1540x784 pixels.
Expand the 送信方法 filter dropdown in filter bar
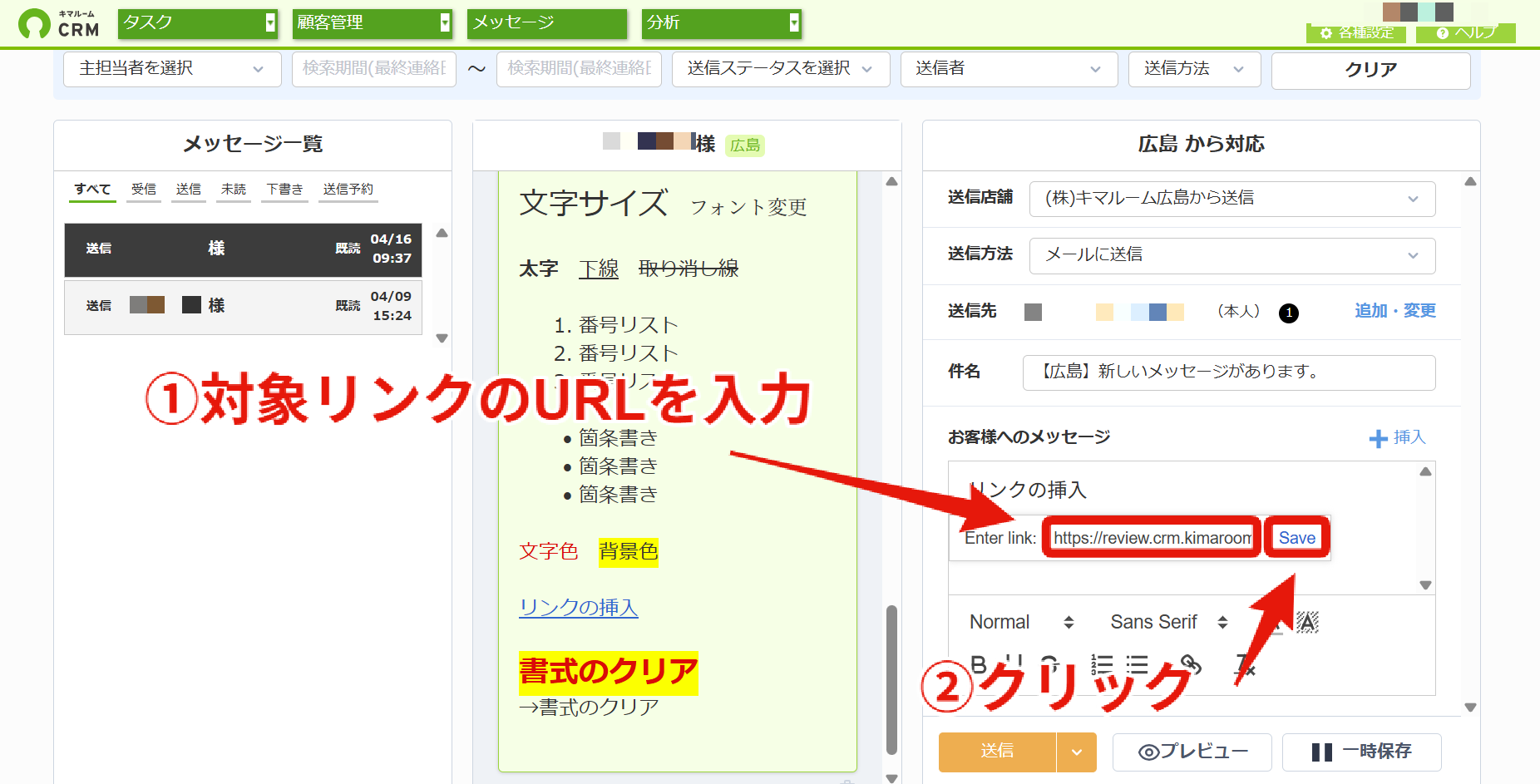click(1194, 69)
